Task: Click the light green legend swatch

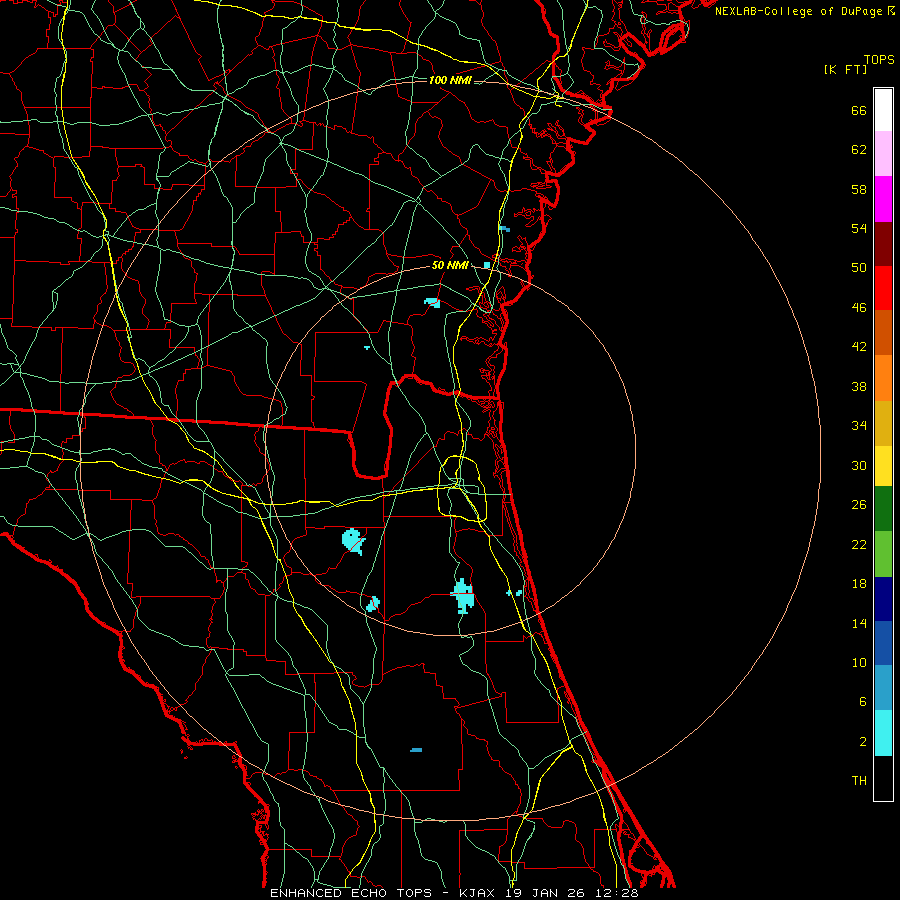Action: [883, 554]
